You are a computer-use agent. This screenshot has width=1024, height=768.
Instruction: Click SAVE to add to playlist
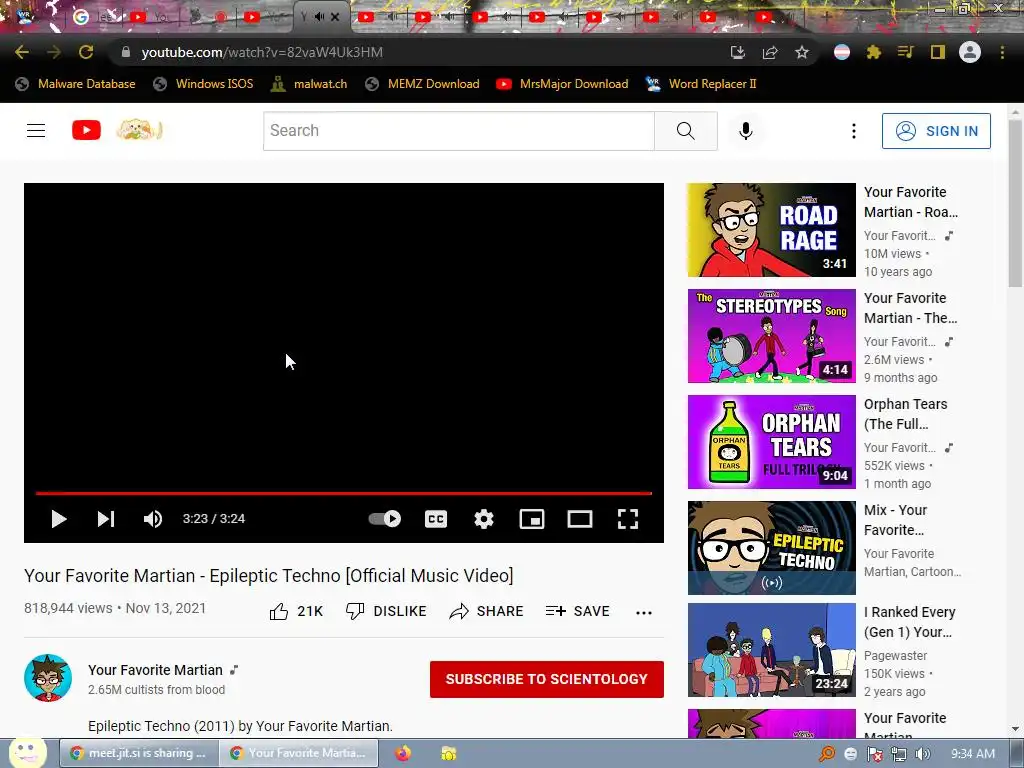click(577, 611)
